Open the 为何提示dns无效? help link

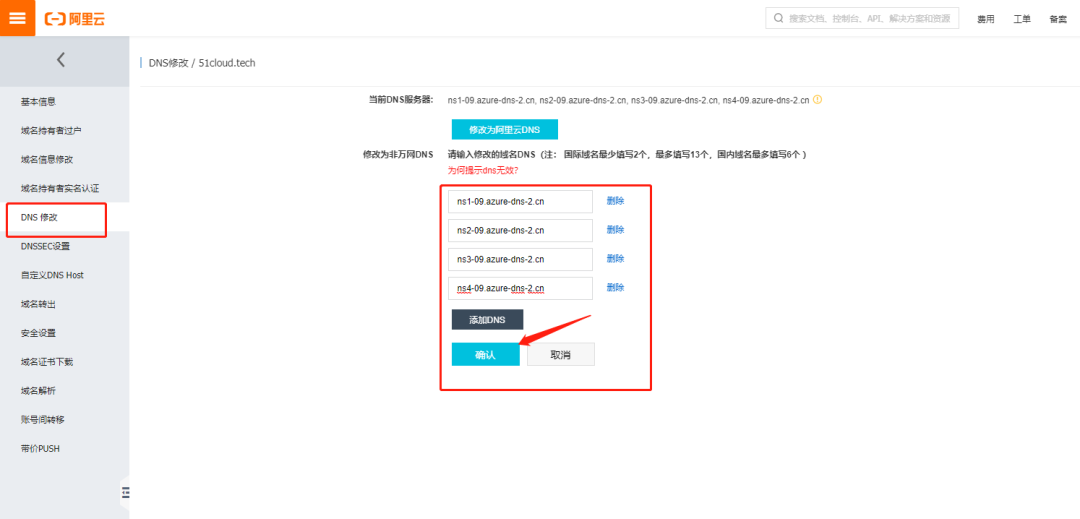(x=483, y=170)
